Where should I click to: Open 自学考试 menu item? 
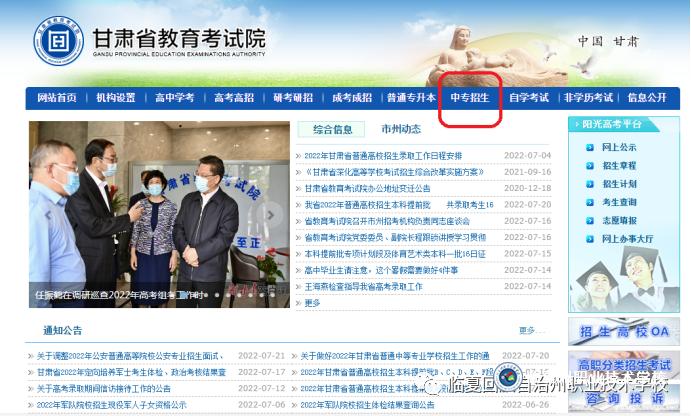(529, 97)
